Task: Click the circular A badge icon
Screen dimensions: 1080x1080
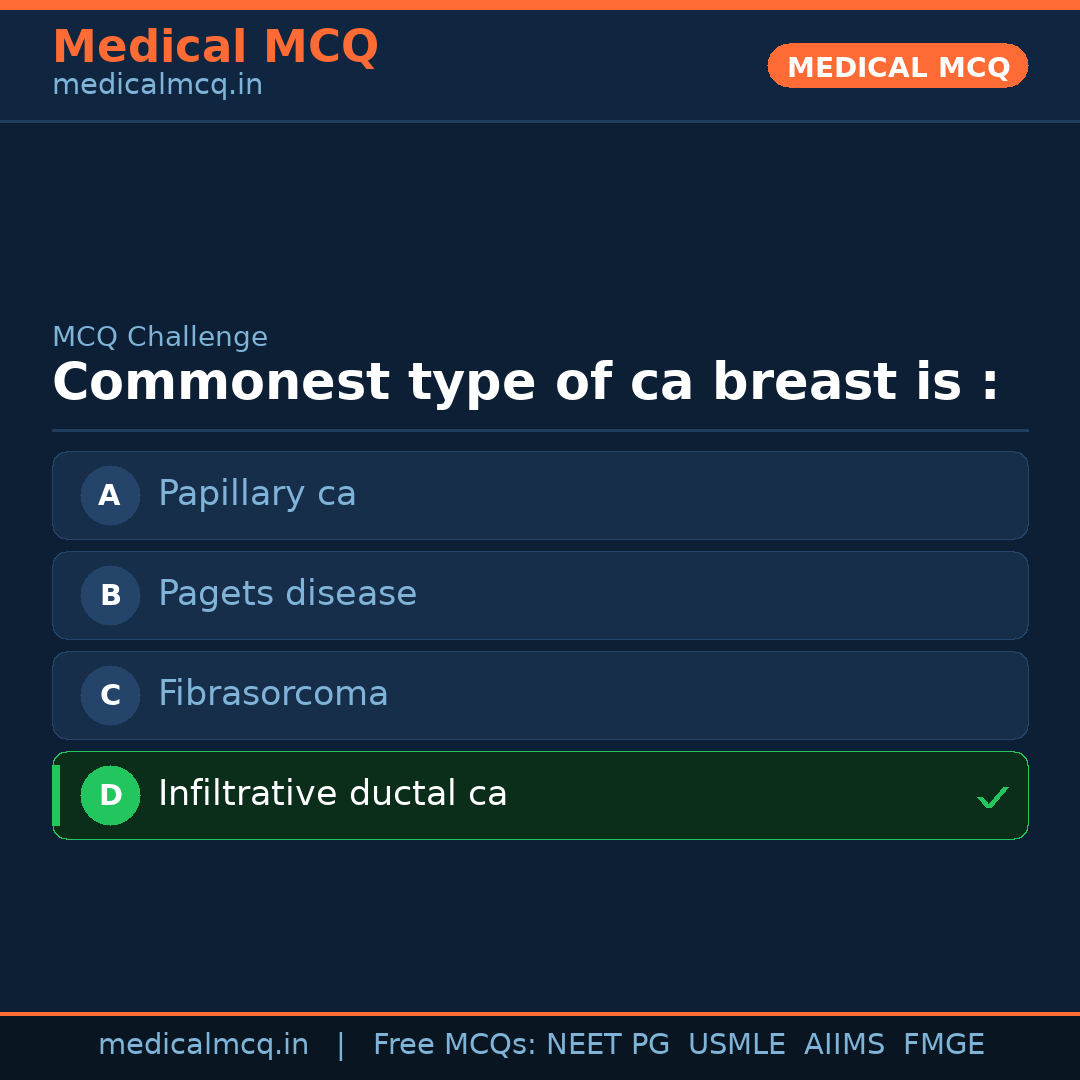Action: click(110, 495)
